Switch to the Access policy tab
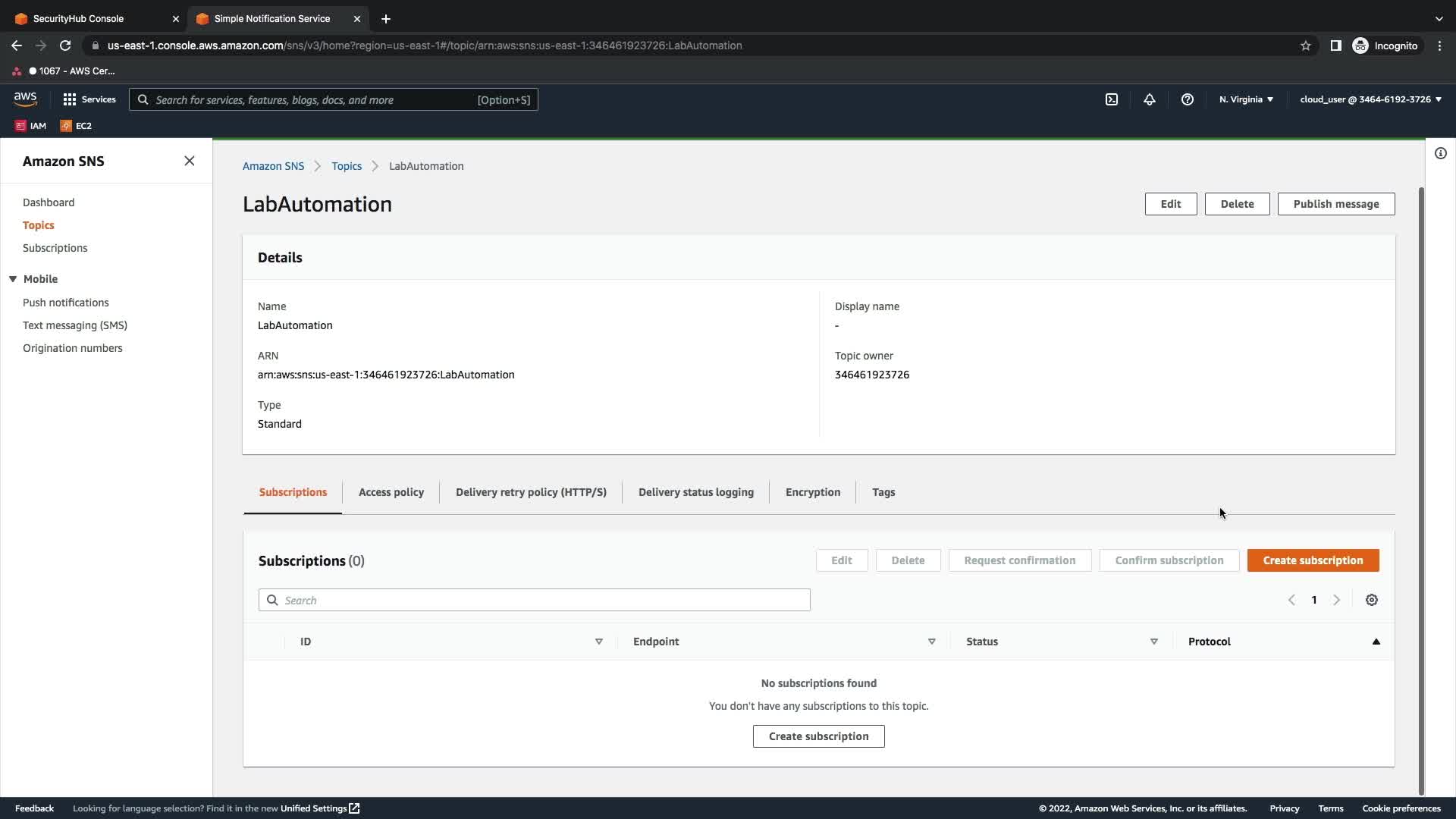The image size is (1456, 819). point(391,492)
